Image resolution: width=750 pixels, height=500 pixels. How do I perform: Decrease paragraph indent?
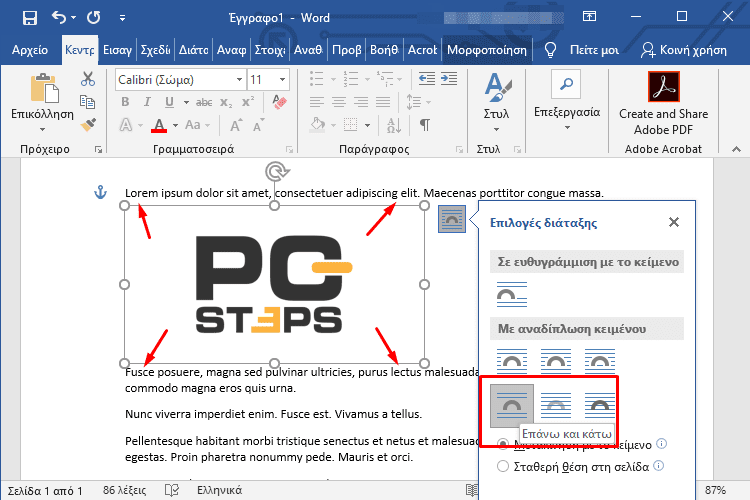[x=427, y=78]
